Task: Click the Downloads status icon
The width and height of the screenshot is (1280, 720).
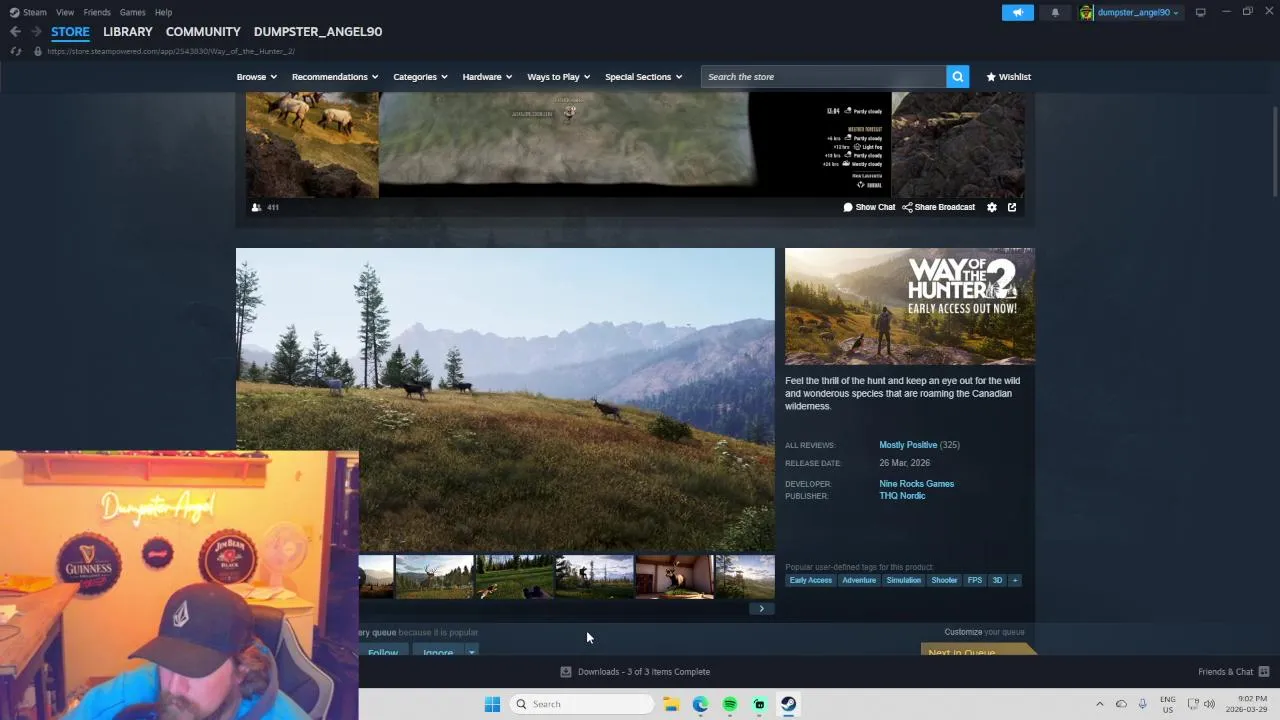Action: [565, 672]
